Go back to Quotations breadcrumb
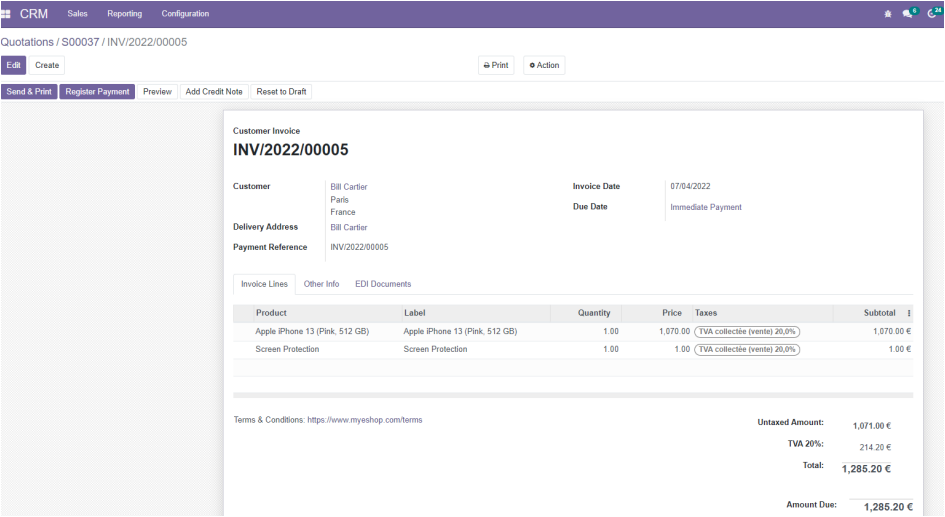Viewport: 945px width, 517px height. pyautogui.click(x=27, y=42)
